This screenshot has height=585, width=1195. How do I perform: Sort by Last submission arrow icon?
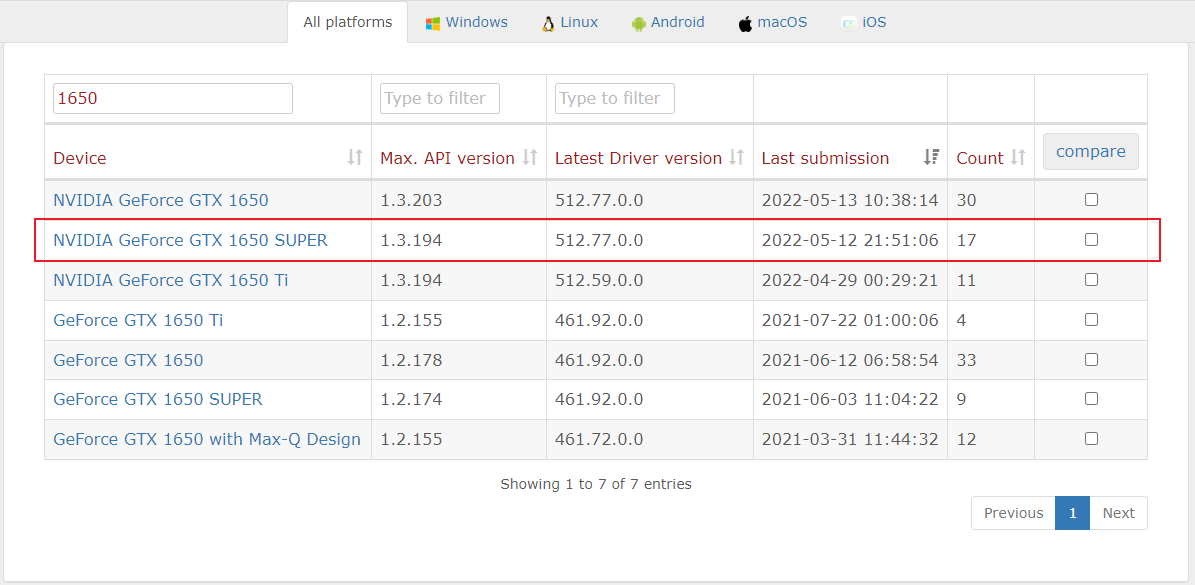[x=931, y=158]
